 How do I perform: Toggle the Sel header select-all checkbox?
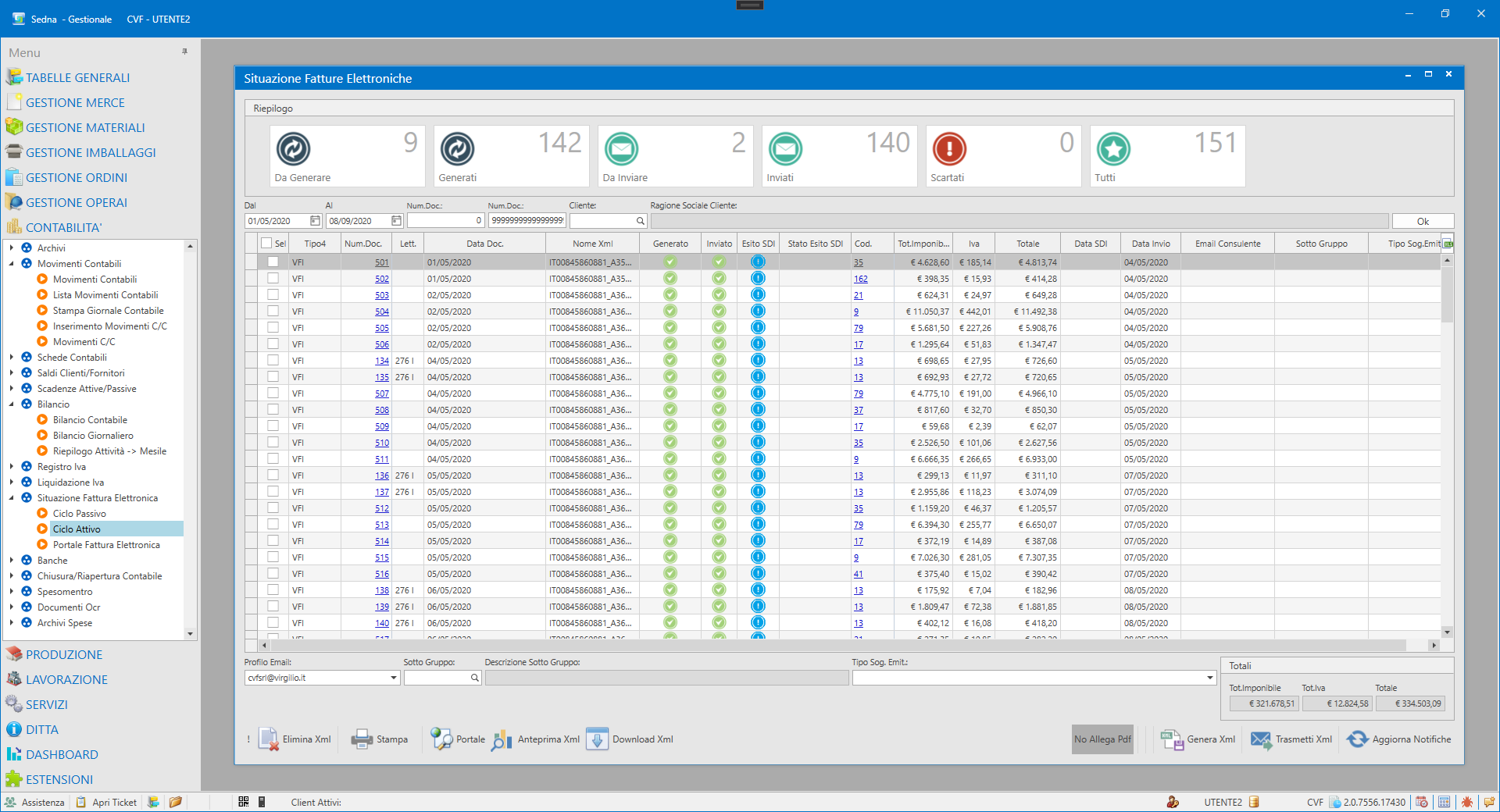tap(266, 243)
